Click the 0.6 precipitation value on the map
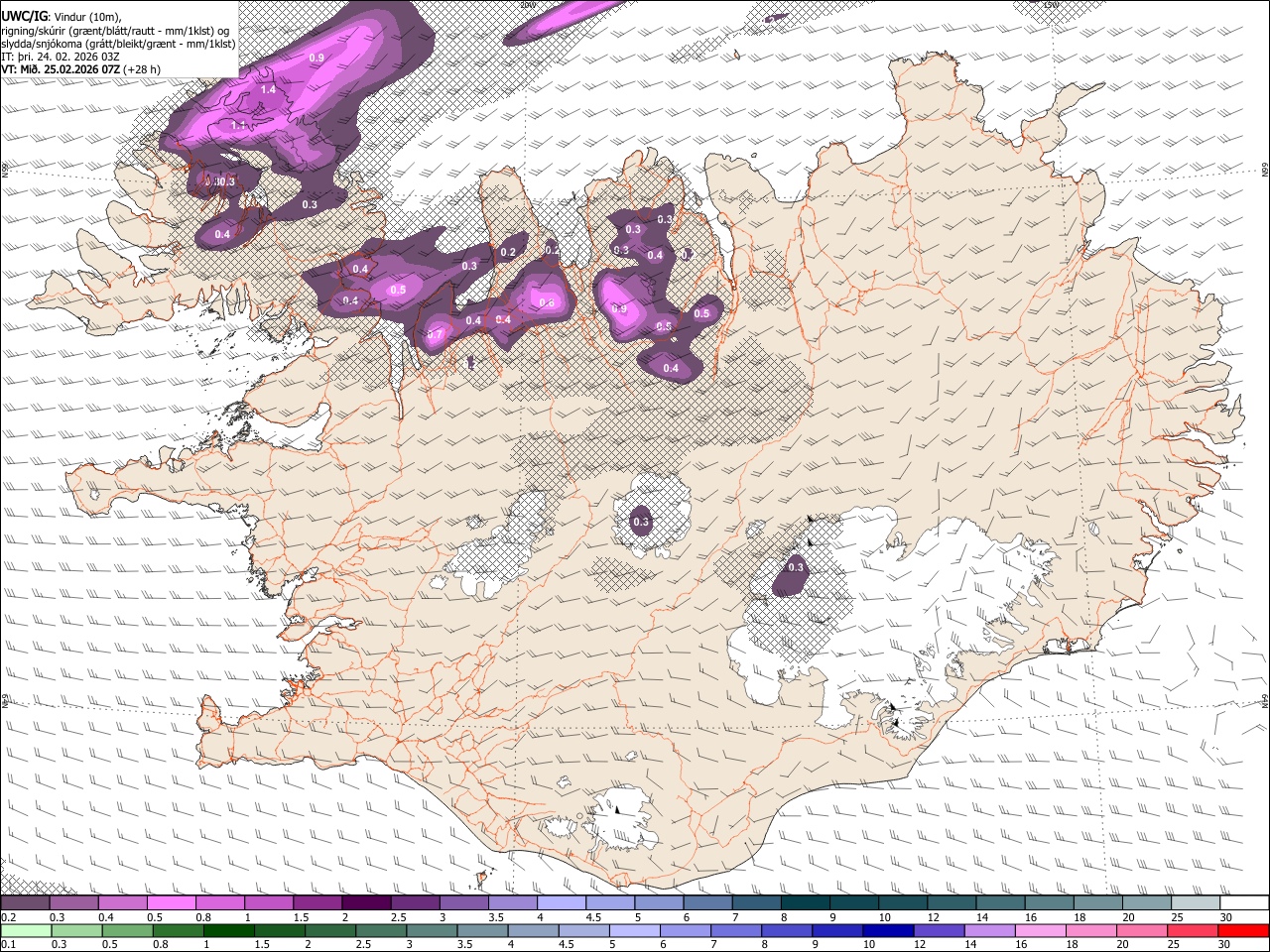The width and height of the screenshot is (1270, 952). tap(547, 301)
